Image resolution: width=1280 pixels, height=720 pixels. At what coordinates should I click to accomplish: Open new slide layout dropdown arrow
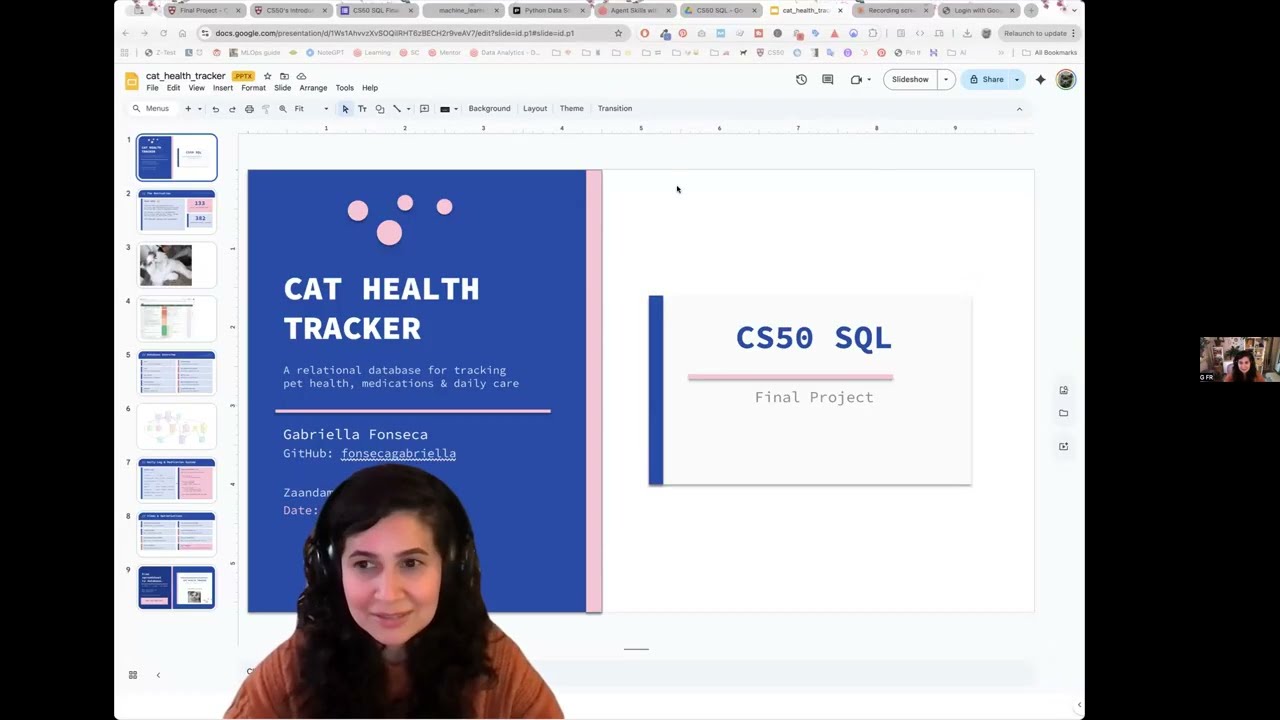199,108
